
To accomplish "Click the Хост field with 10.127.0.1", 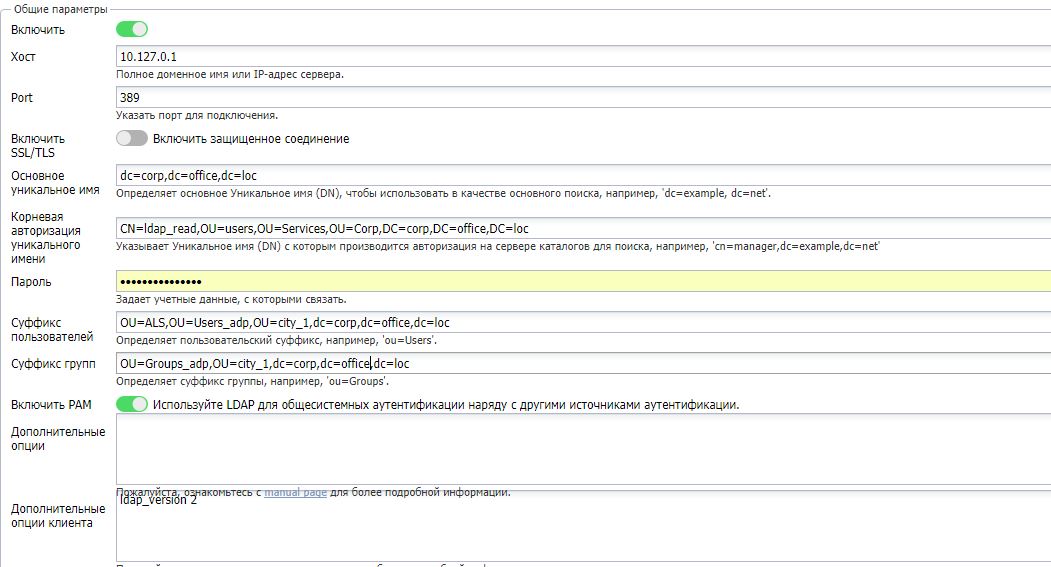I will pos(580,57).
